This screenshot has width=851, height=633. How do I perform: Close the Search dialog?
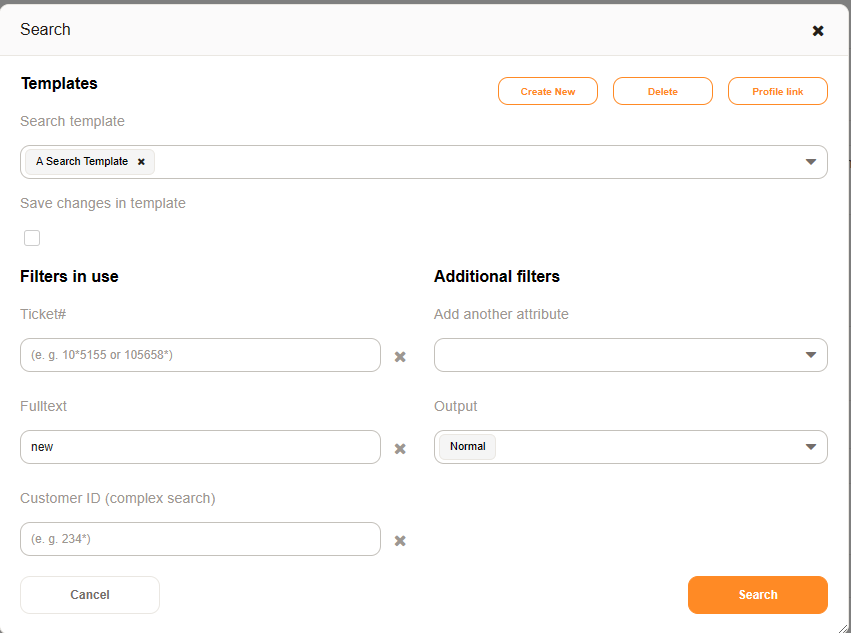point(817,30)
